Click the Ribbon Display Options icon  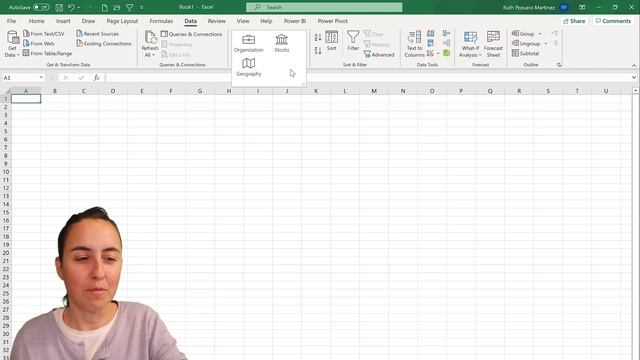582,7
